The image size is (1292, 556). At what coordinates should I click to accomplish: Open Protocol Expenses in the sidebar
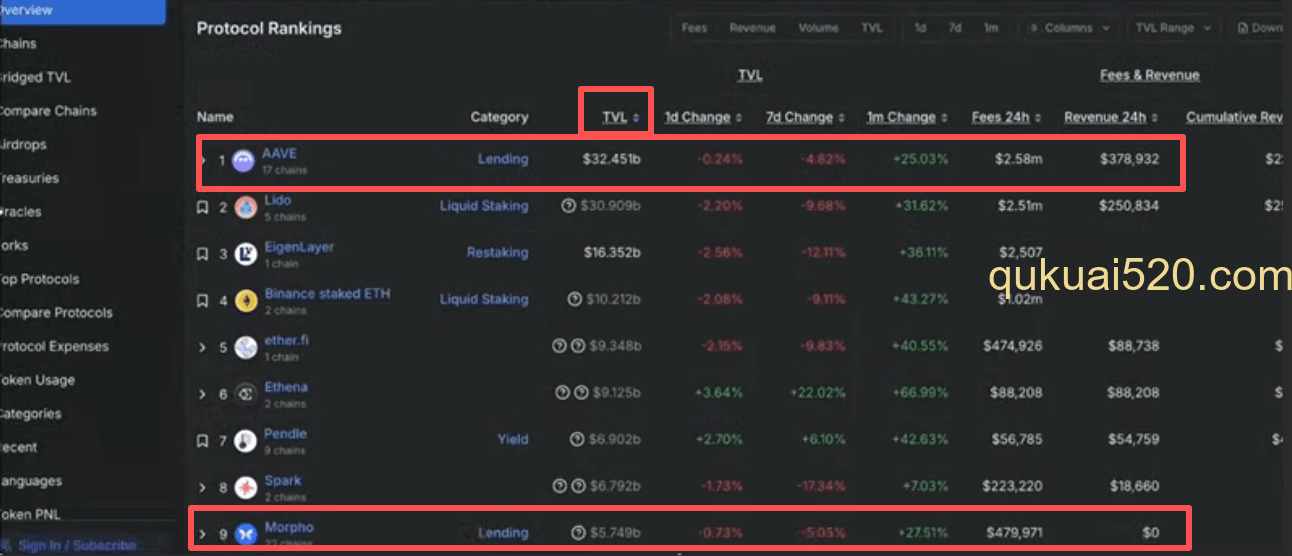point(54,346)
